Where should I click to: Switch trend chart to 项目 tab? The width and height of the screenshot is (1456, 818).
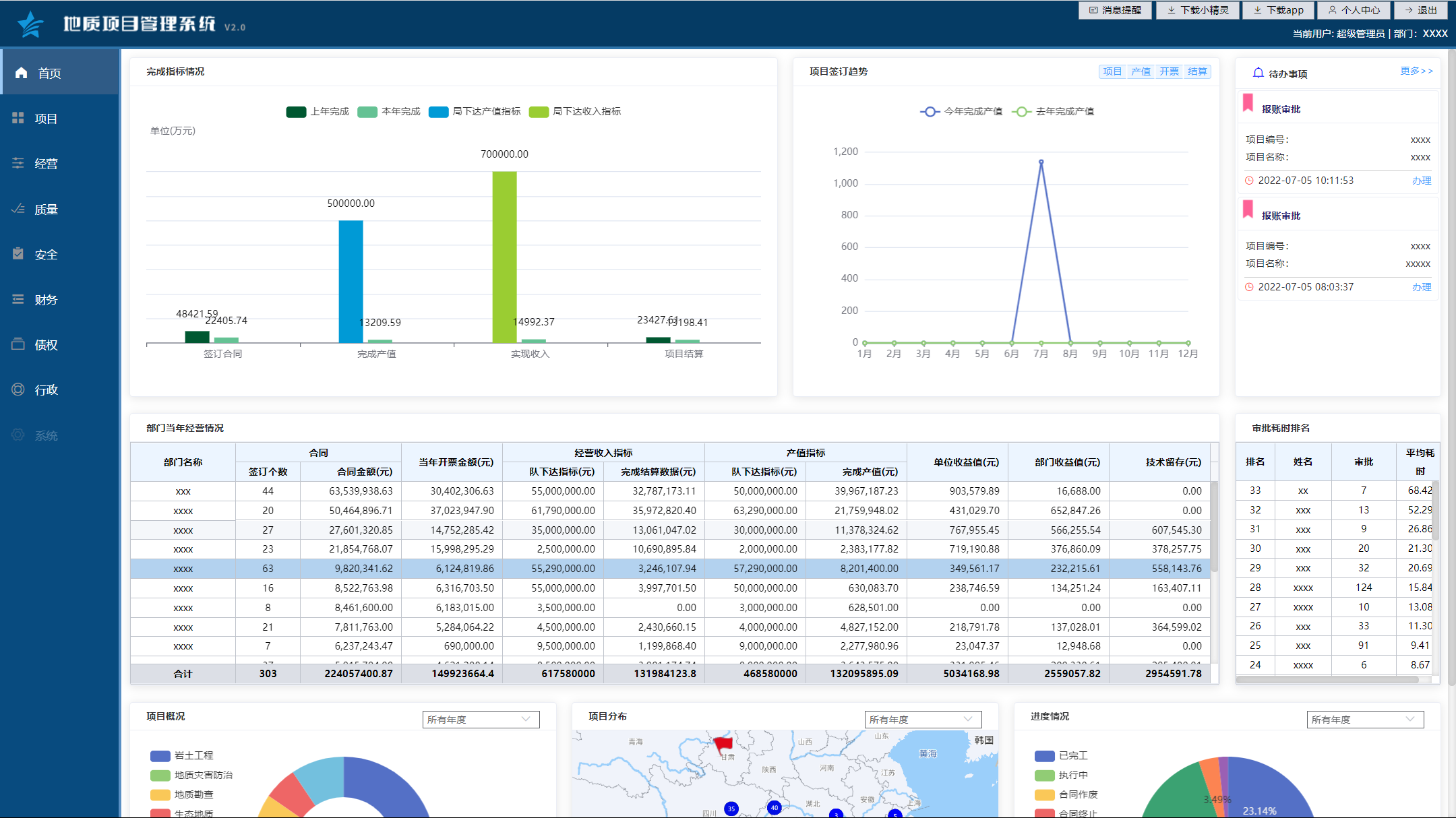1112,72
